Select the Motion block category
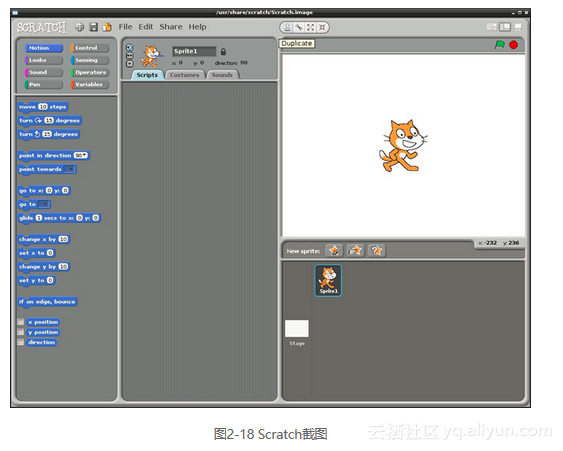 point(43,48)
